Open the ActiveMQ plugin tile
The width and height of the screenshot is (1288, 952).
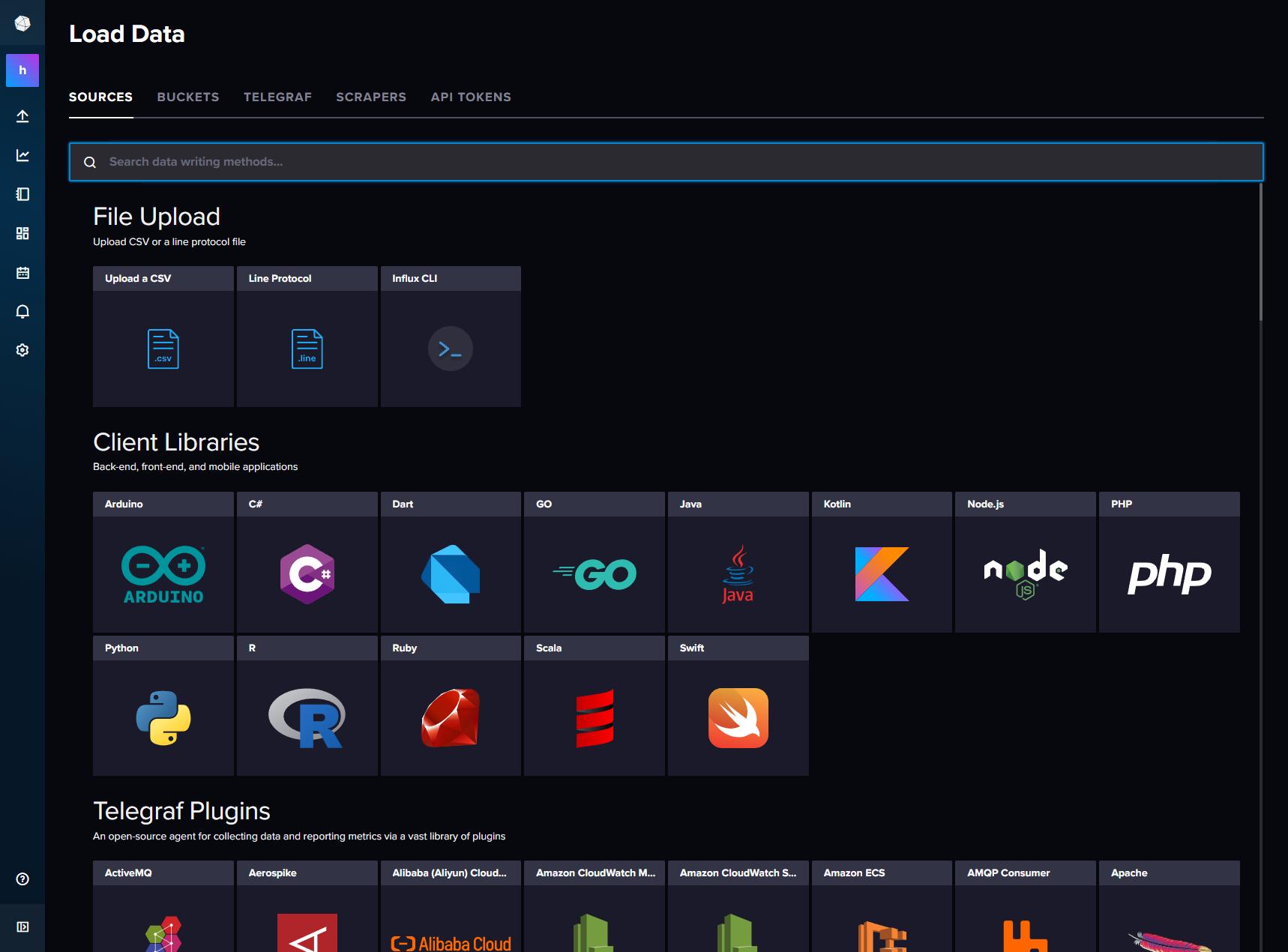pos(163,906)
